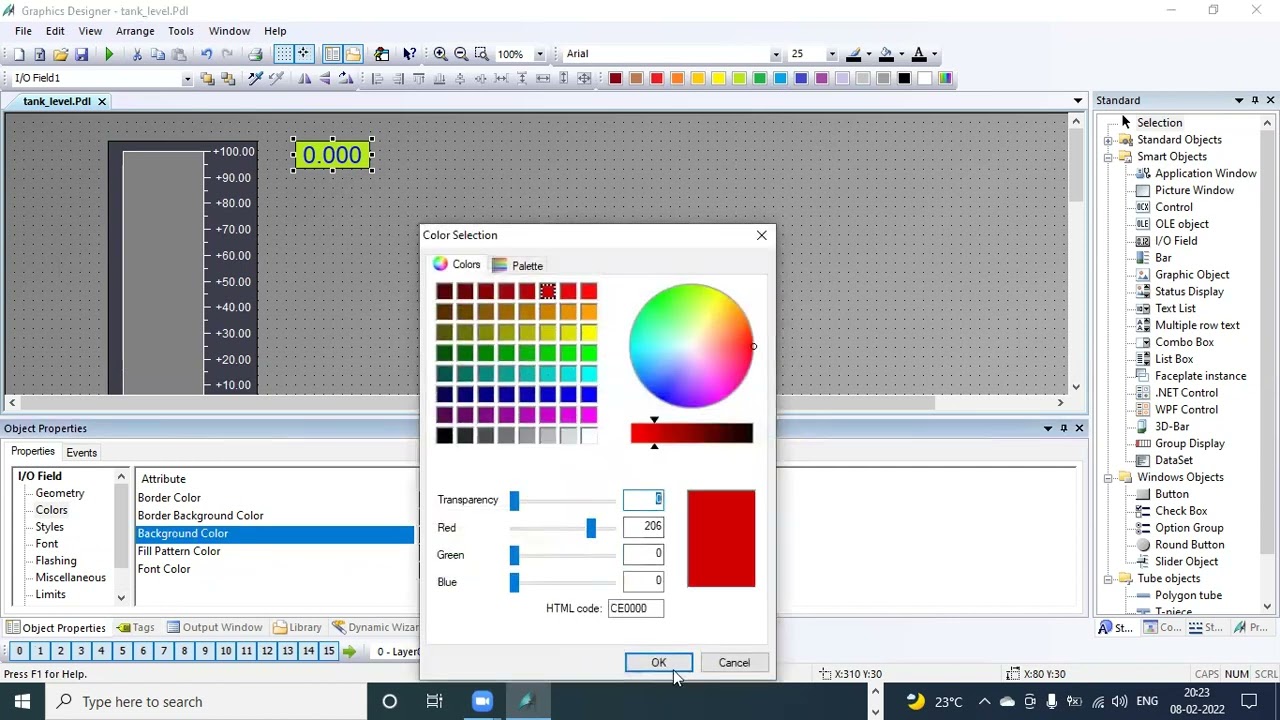
Task: Toggle the grid display toolbar button
Action: (x=284, y=54)
